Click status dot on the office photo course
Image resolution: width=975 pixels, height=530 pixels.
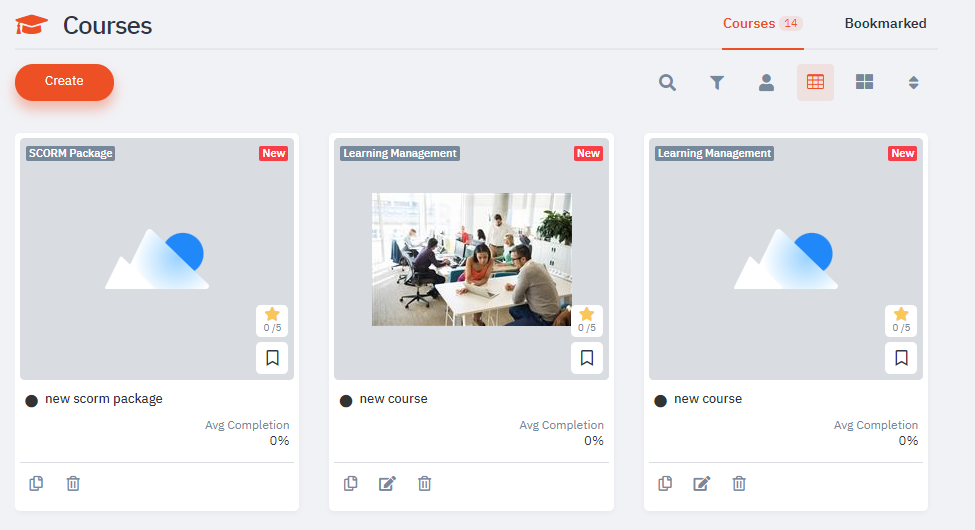pos(346,401)
